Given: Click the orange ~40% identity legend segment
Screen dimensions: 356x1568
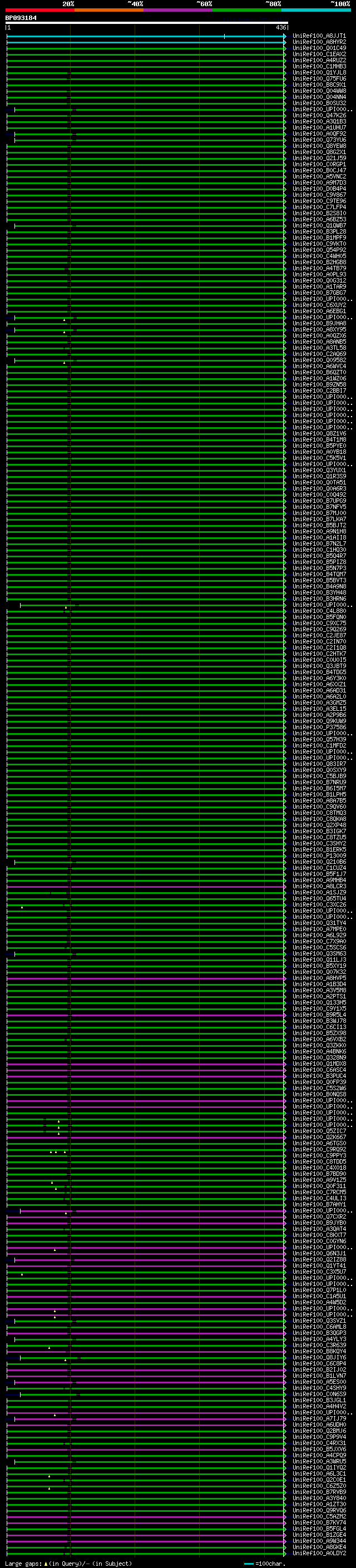Looking at the screenshot, I should pyautogui.click(x=109, y=10).
